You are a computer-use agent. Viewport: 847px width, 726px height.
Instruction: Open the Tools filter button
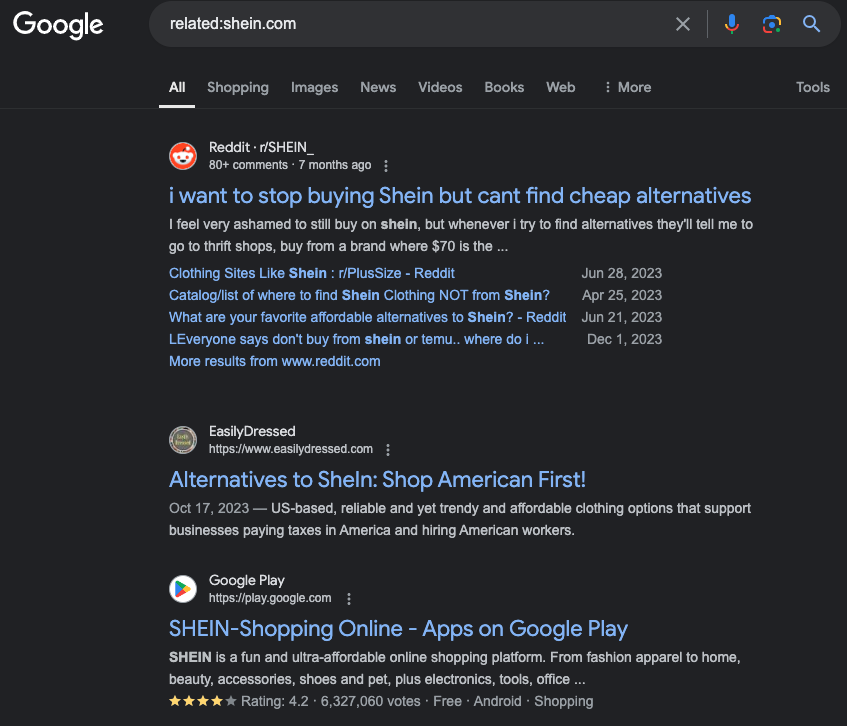tap(812, 87)
